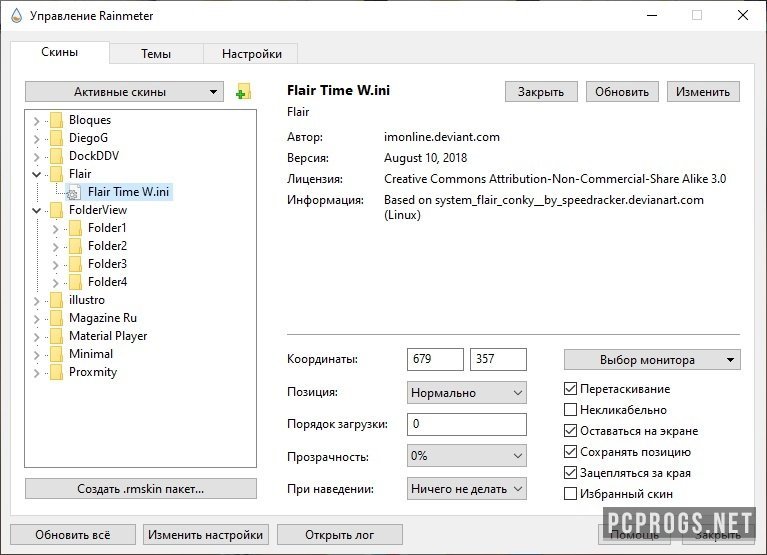Image resolution: width=767 pixels, height=555 pixels.
Task: Collapse the Flair tree node
Action: point(37,174)
